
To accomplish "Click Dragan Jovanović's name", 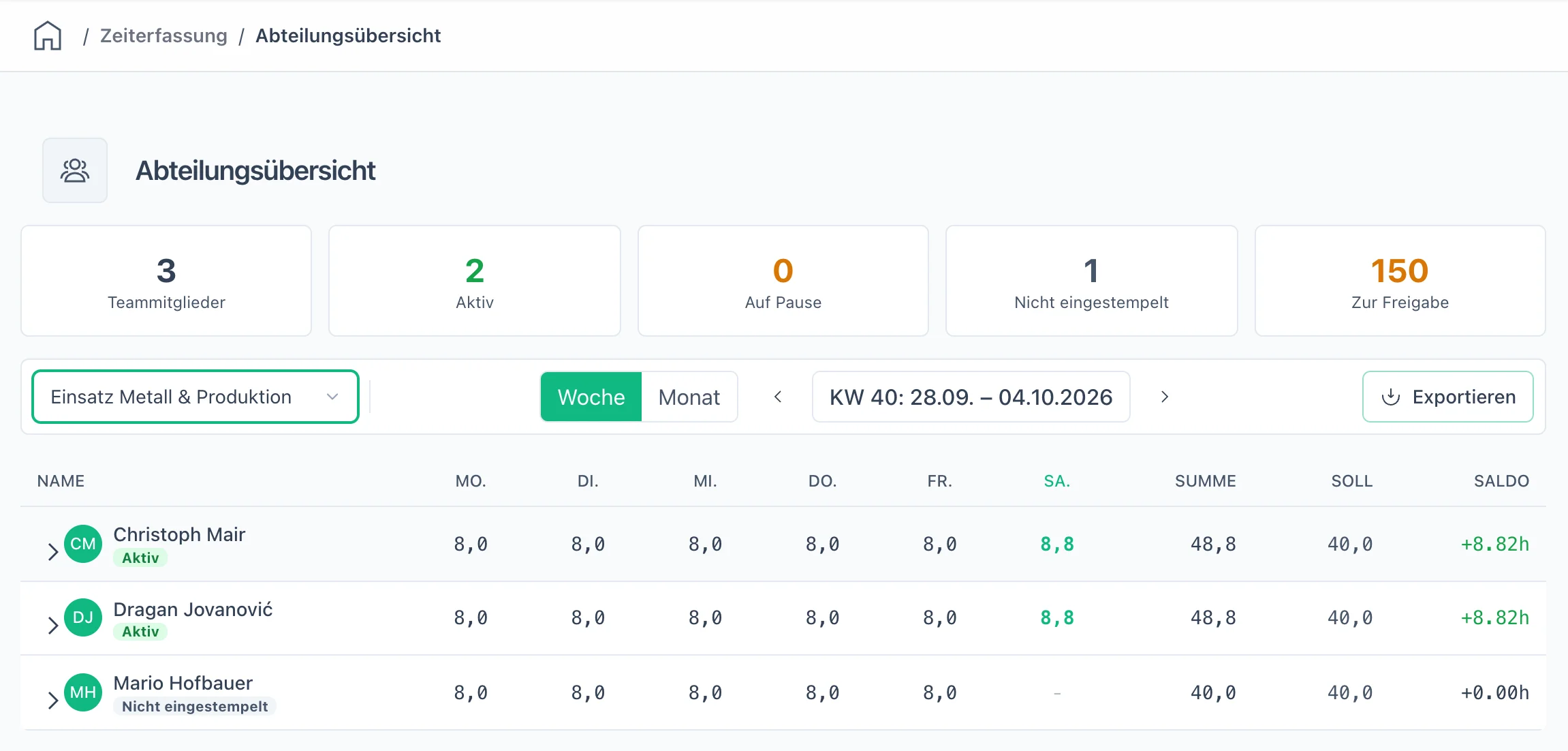I will pos(193,609).
